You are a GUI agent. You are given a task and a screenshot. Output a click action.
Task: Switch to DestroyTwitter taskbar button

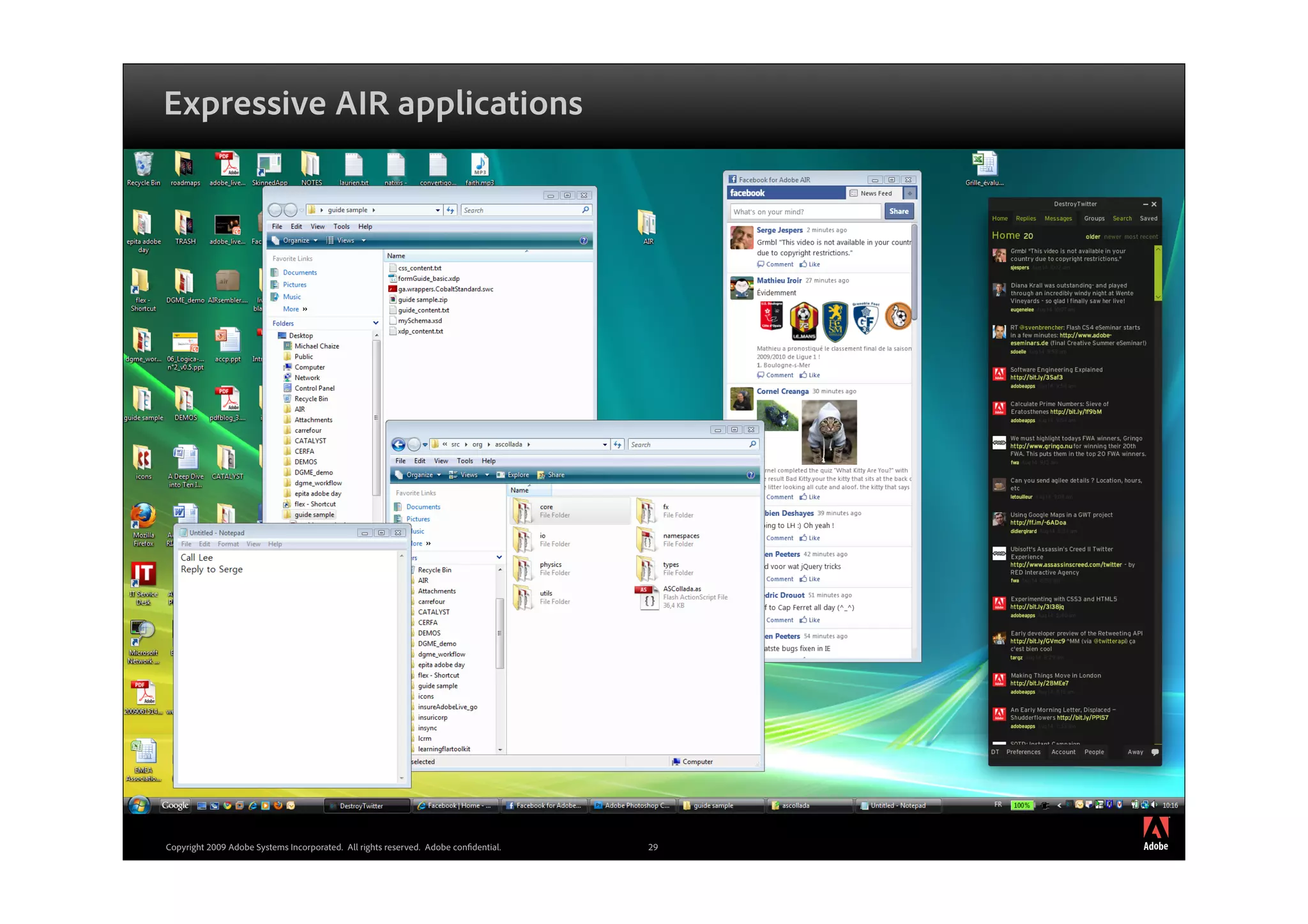point(367,806)
